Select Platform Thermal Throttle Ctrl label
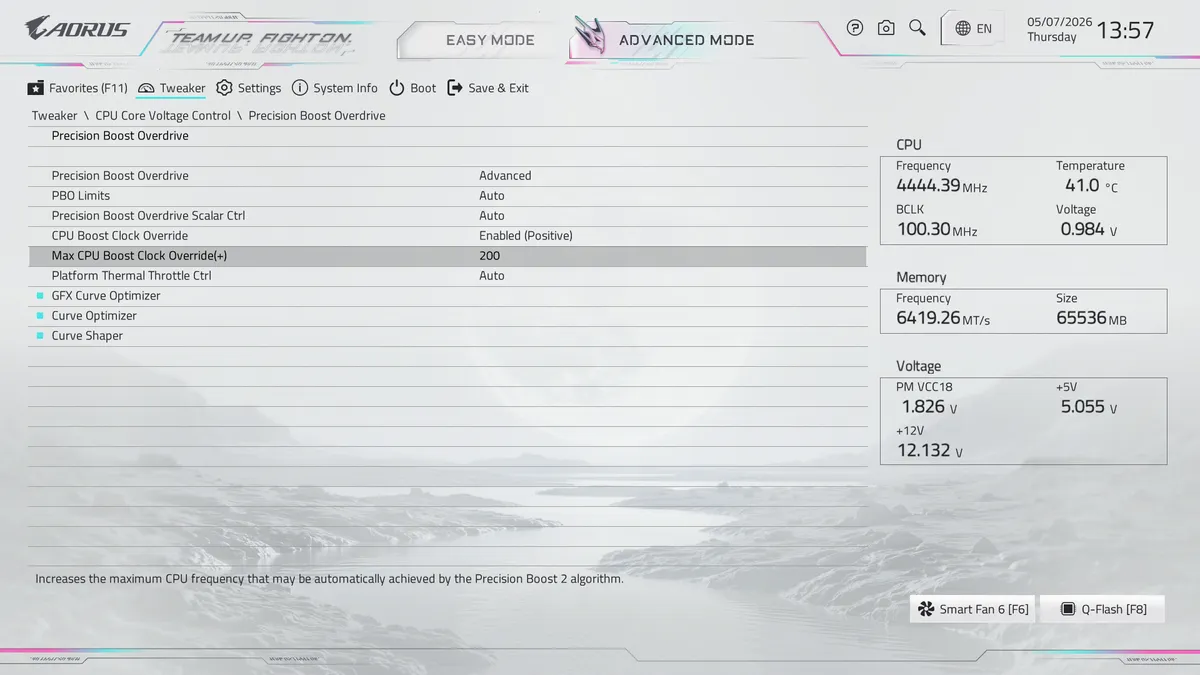1200x675 pixels. click(132, 276)
